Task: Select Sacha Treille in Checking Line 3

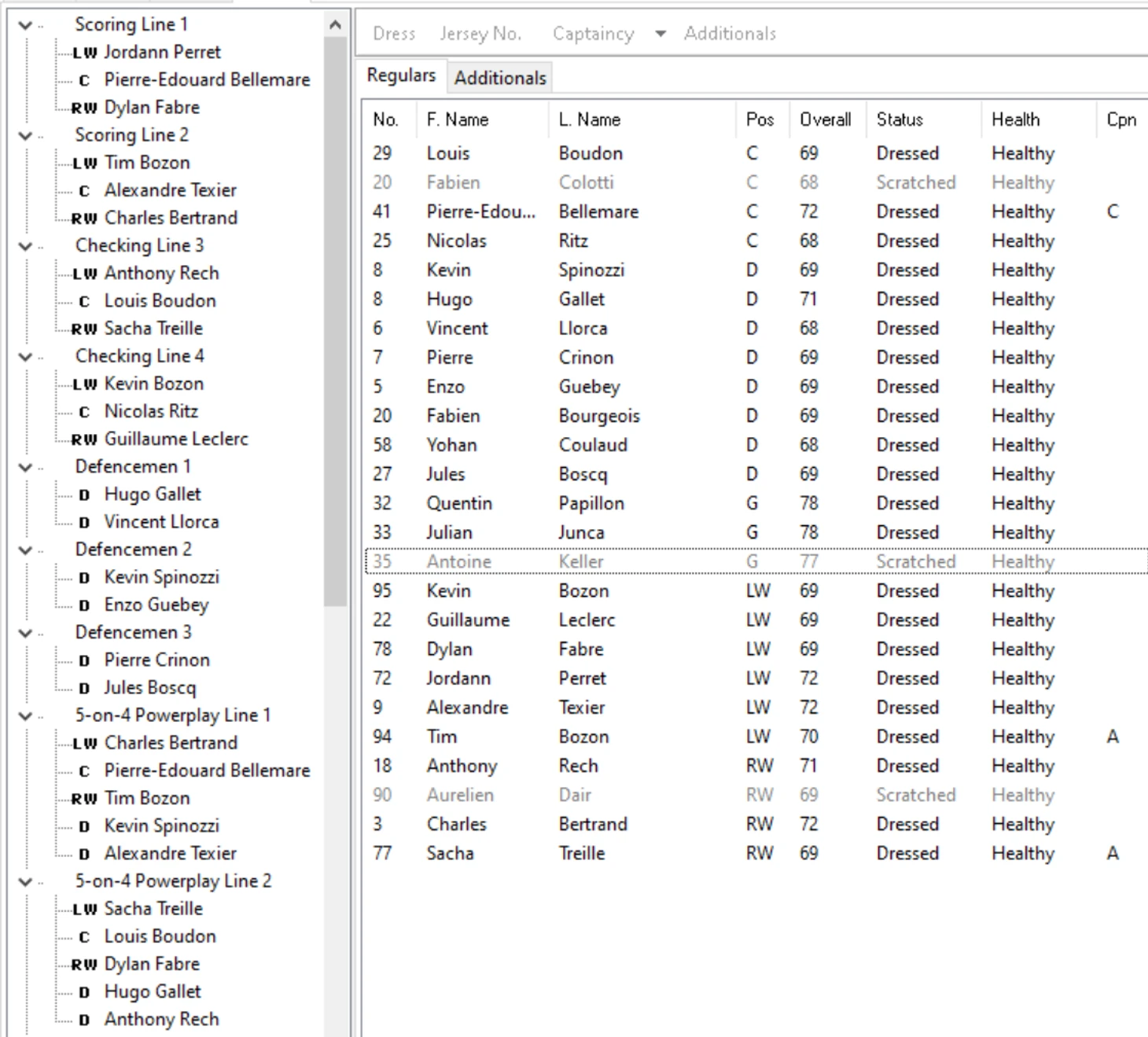Action: point(153,329)
